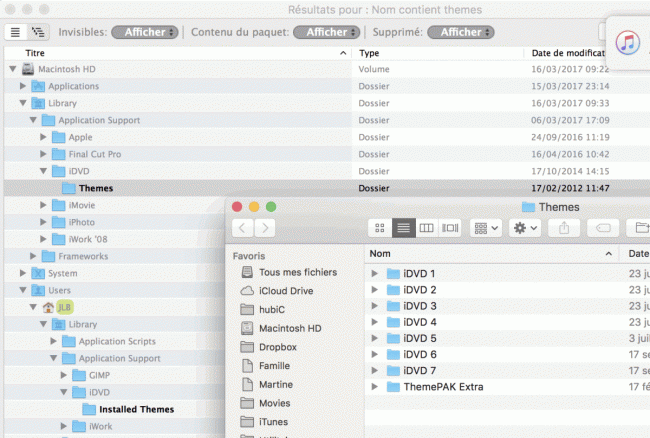This screenshot has height=438, width=650.
Task: Collapse the top-level Library folder
Action: (x=23, y=103)
